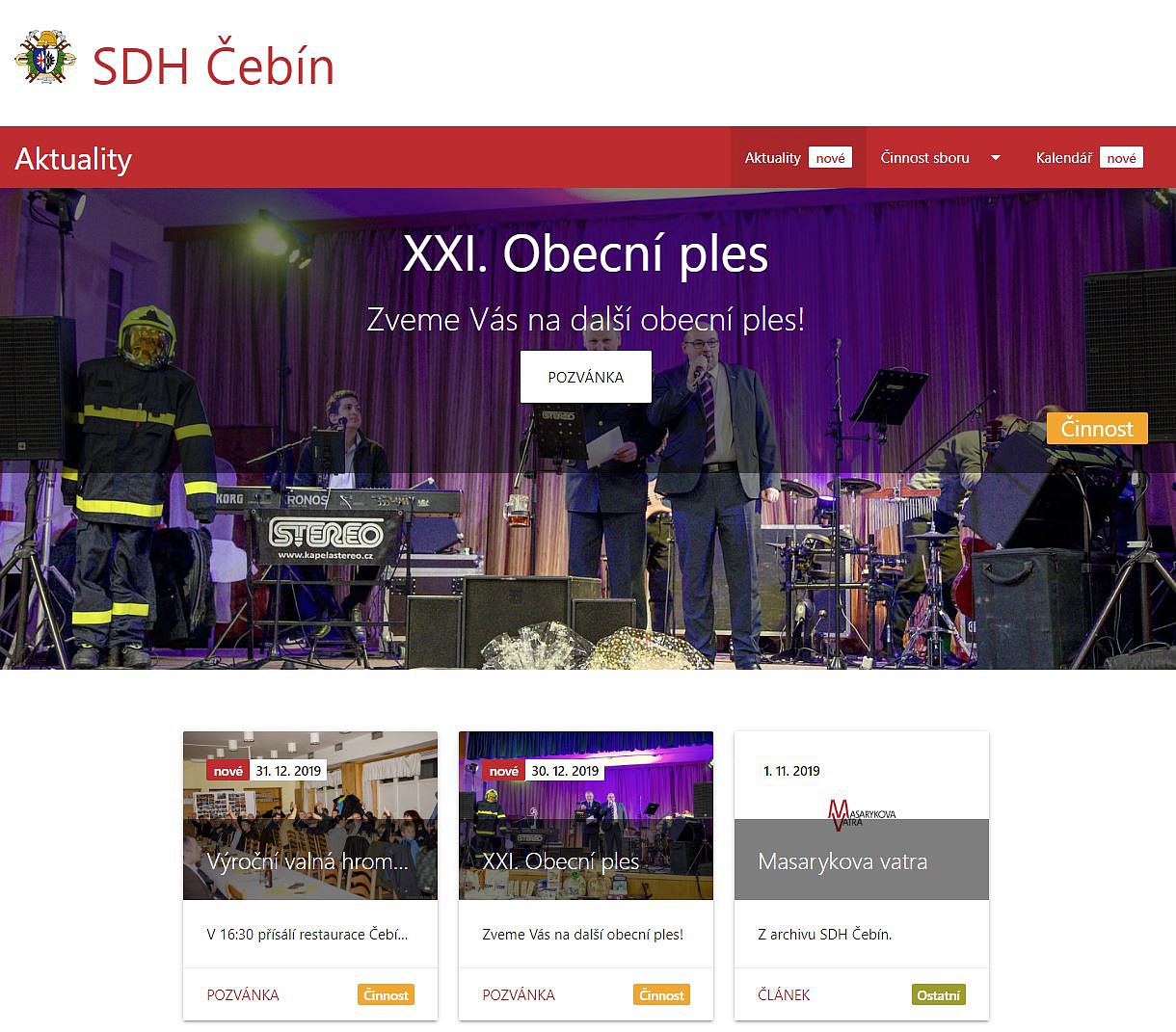Click the SDH Čebín crest logo
Image resolution: width=1176 pixels, height=1032 pixels.
pyautogui.click(x=45, y=58)
